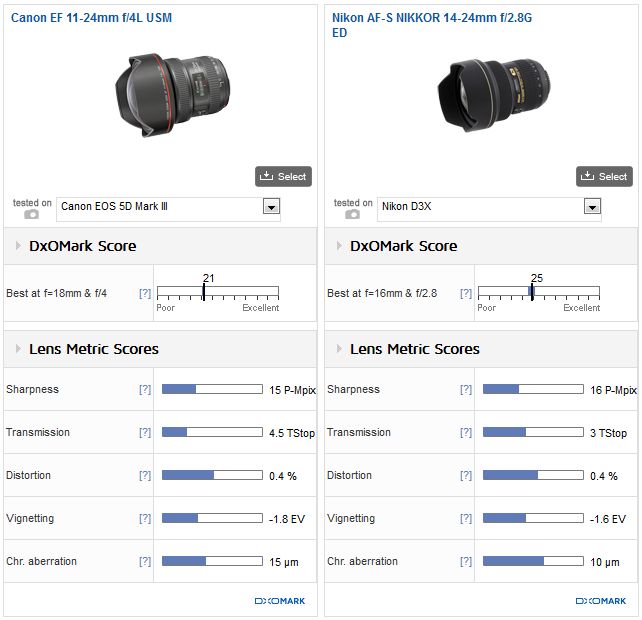
Task: Open help [?] beside Nikon Best at f=16mm
Action: click(466, 294)
